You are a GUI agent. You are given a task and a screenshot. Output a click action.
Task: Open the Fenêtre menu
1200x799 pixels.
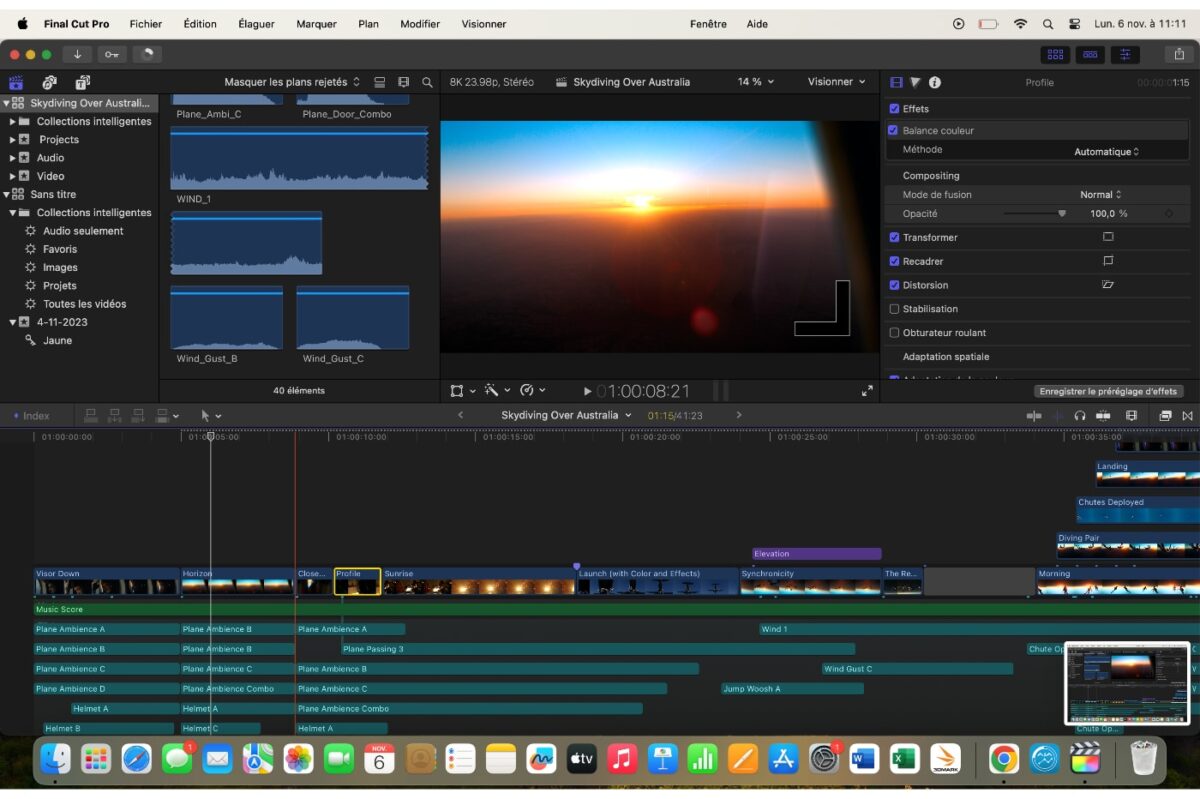pyautogui.click(x=708, y=24)
